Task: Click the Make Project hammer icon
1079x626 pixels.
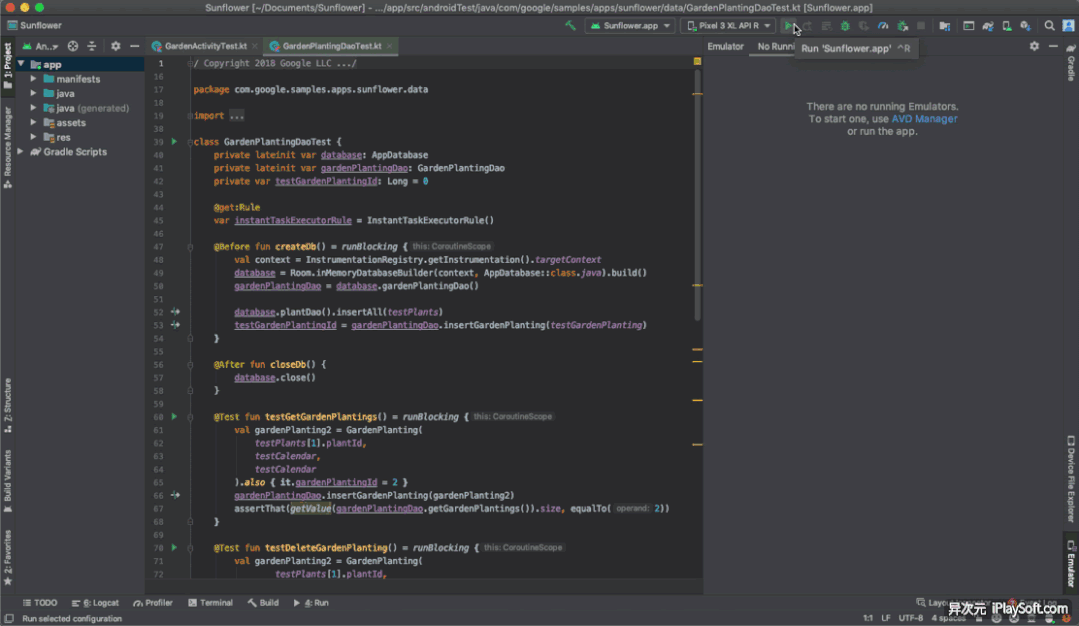Action: (x=570, y=26)
